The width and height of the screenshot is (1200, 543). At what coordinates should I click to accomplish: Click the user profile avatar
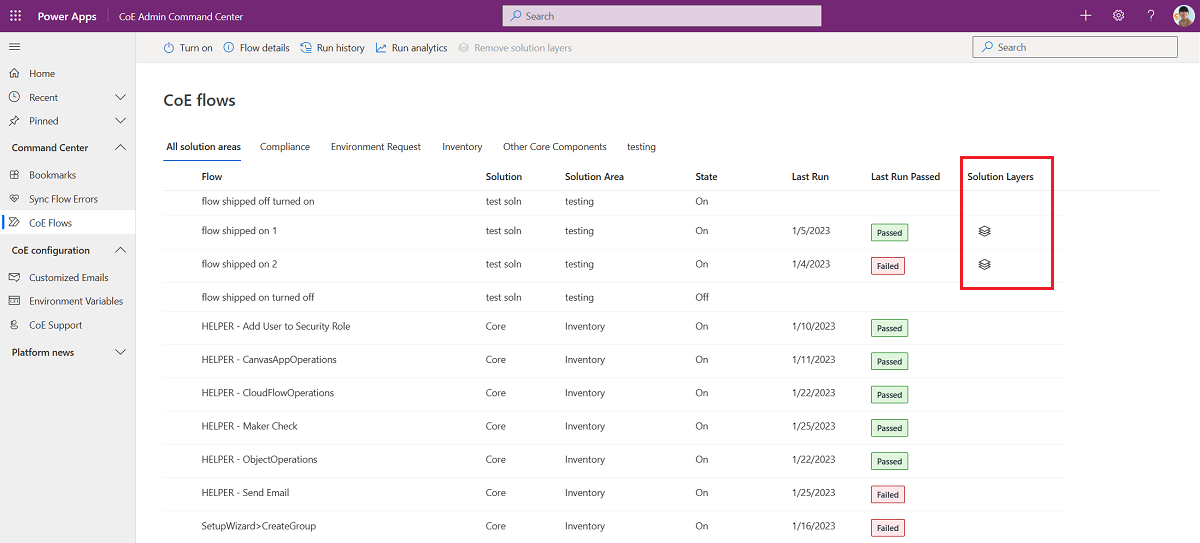click(x=1183, y=16)
